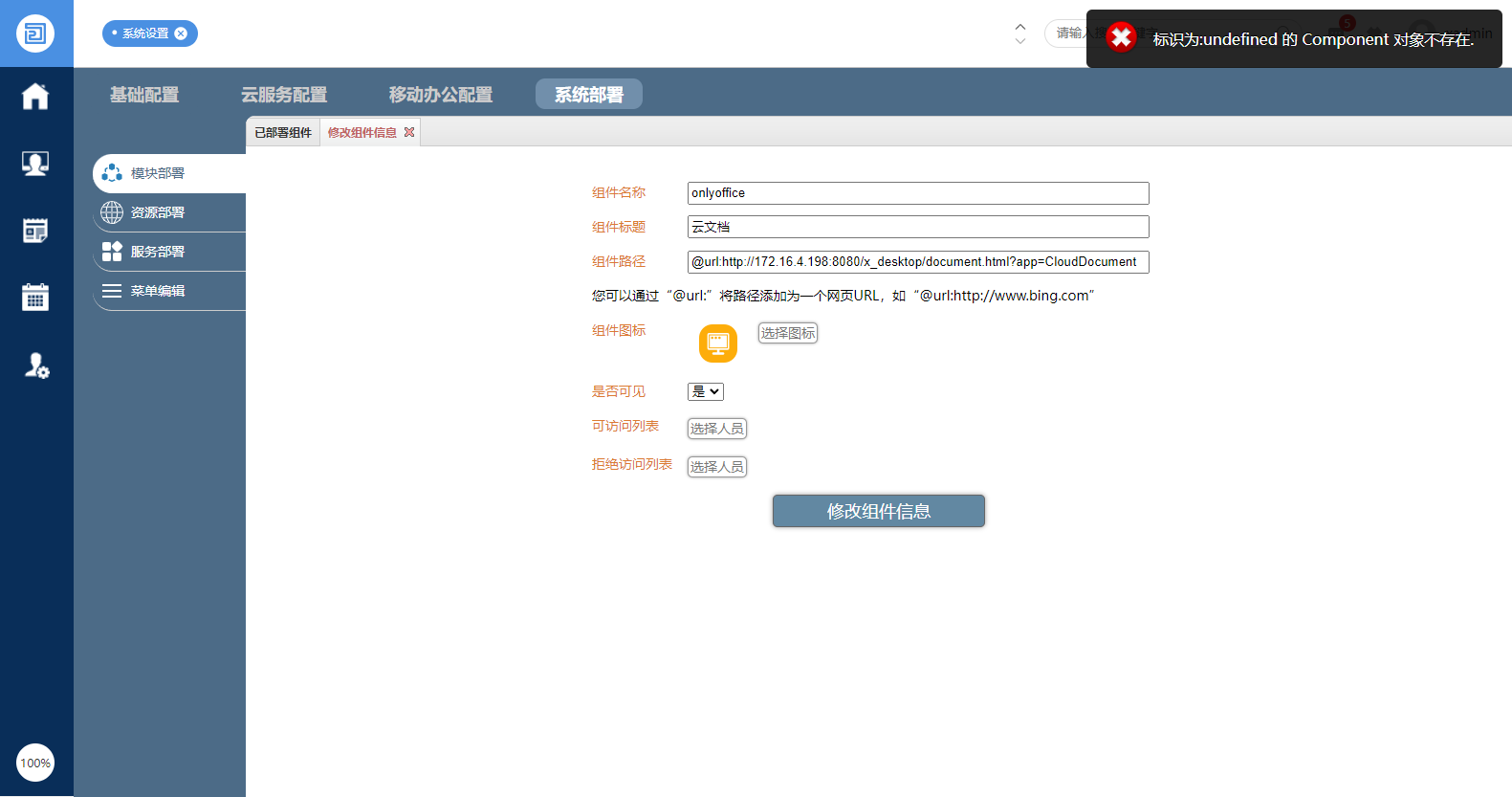Screen dimensions: 1512x797
Task: Click the home icon in left sidebar
Action: pyautogui.click(x=35, y=96)
